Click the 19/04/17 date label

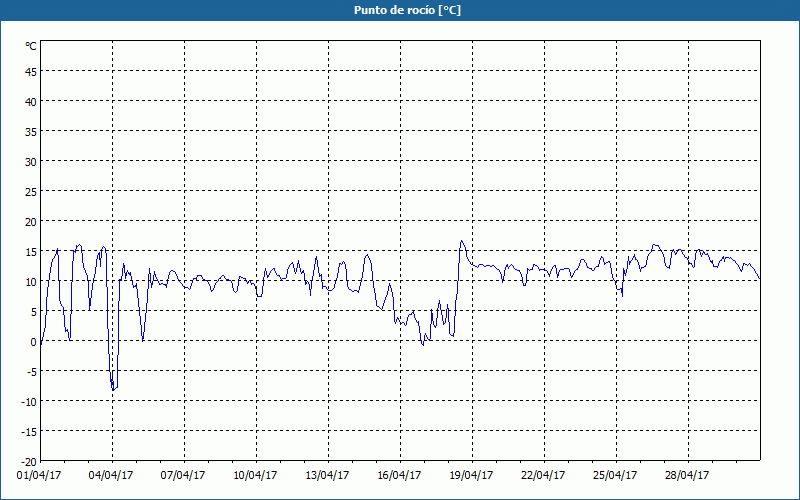coord(471,476)
